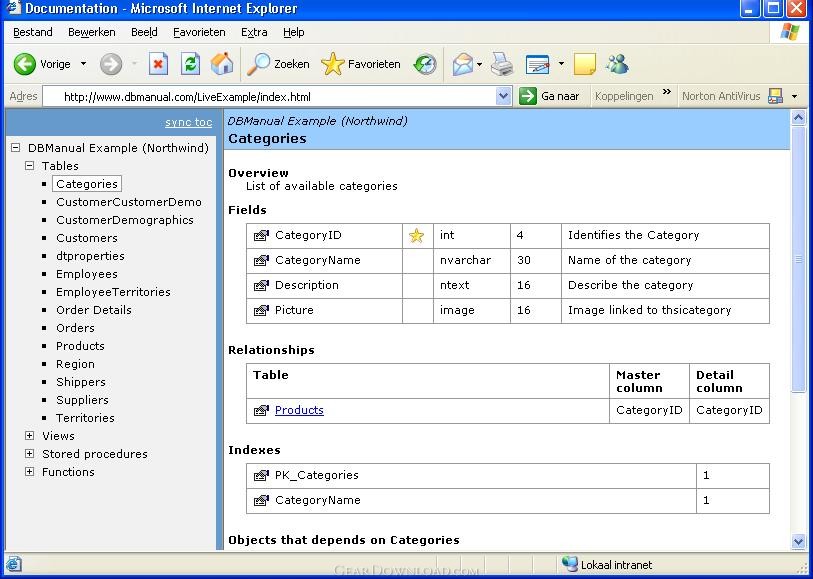Image resolution: width=813 pixels, height=579 pixels.
Task: Click the field icon beside CategoryID
Action: point(261,235)
